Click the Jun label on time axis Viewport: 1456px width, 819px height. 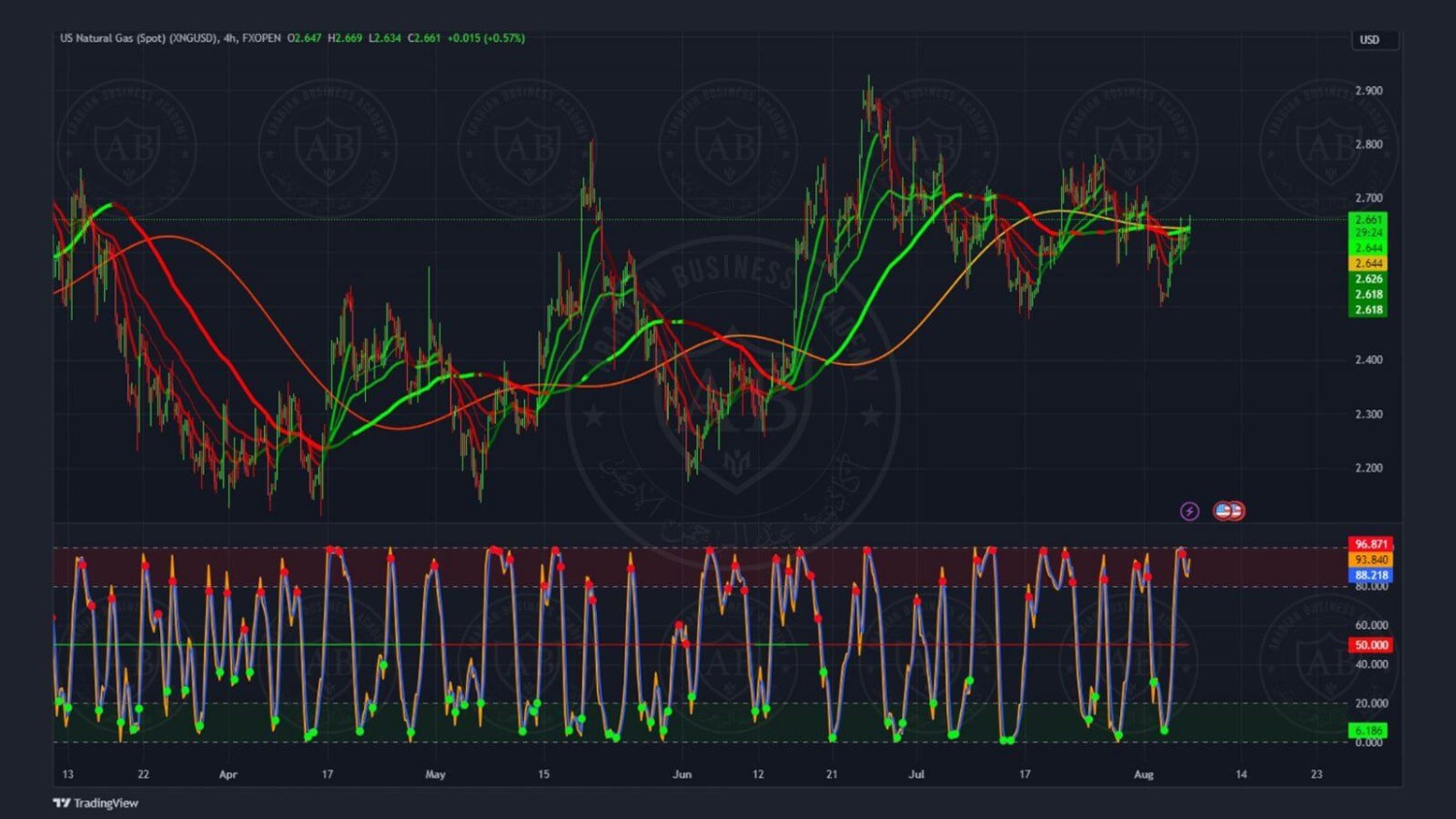(681, 774)
